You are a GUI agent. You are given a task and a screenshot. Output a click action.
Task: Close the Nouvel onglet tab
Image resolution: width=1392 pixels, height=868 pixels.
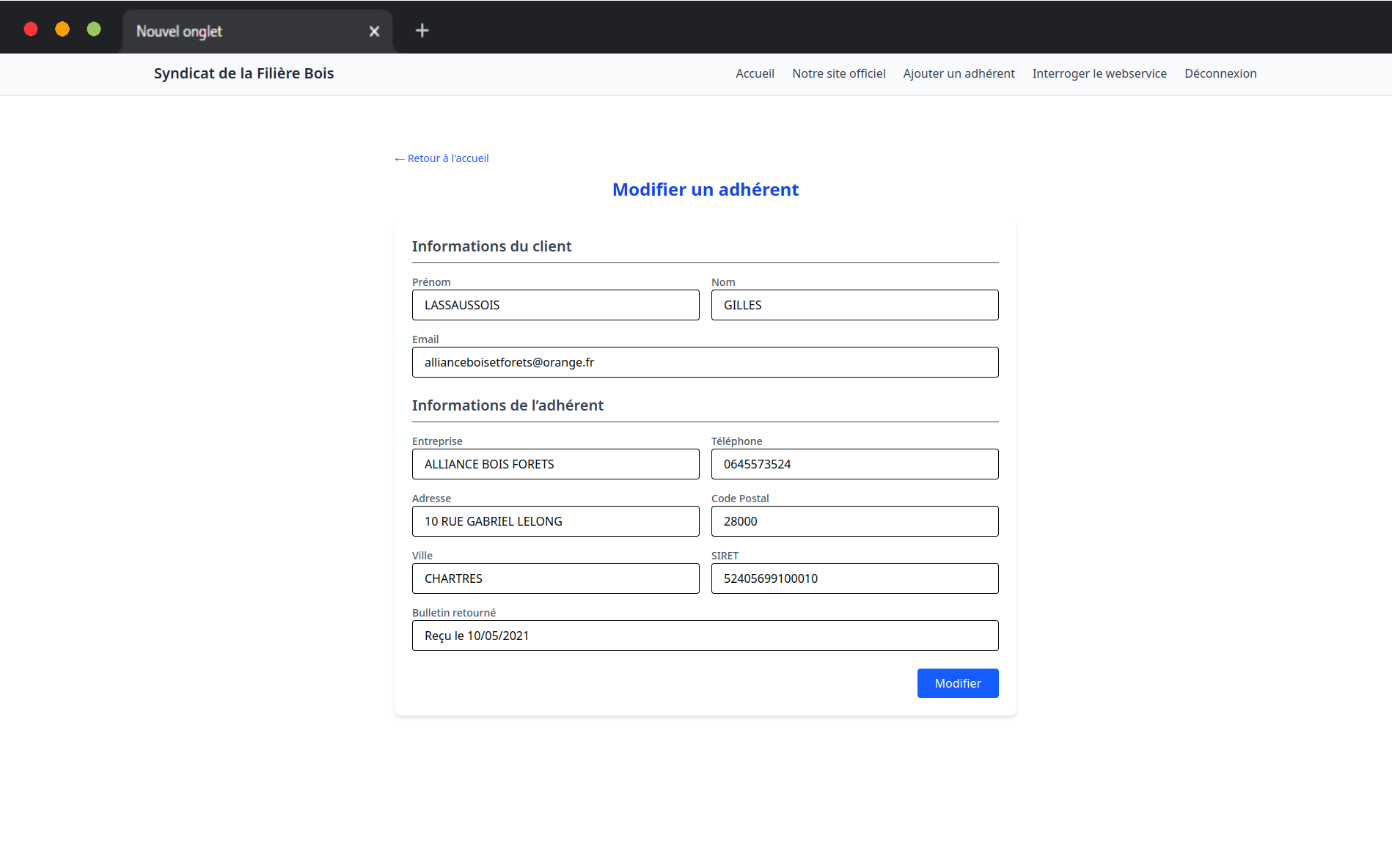[x=374, y=31]
